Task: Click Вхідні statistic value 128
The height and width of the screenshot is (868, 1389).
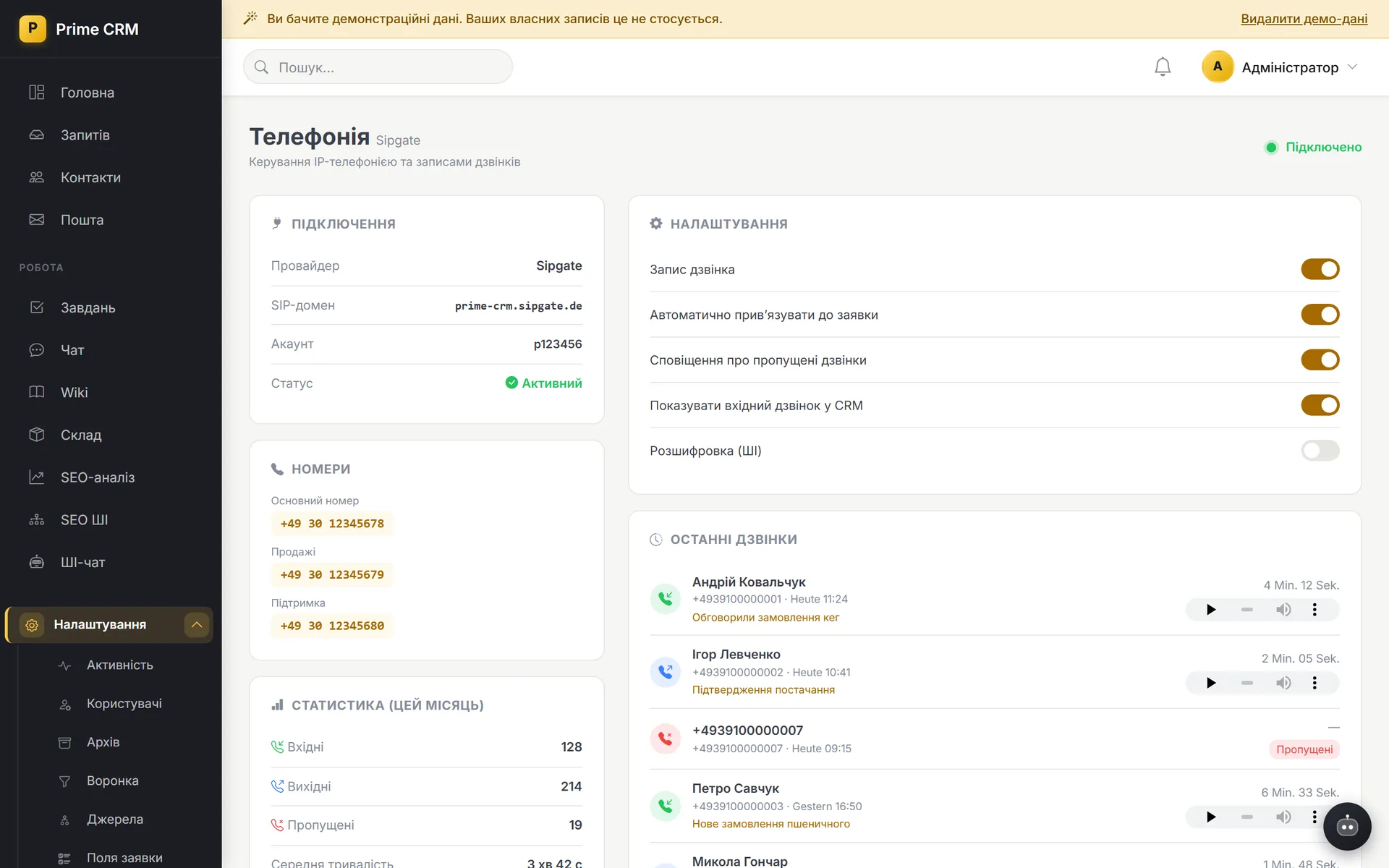Action: pyautogui.click(x=571, y=747)
